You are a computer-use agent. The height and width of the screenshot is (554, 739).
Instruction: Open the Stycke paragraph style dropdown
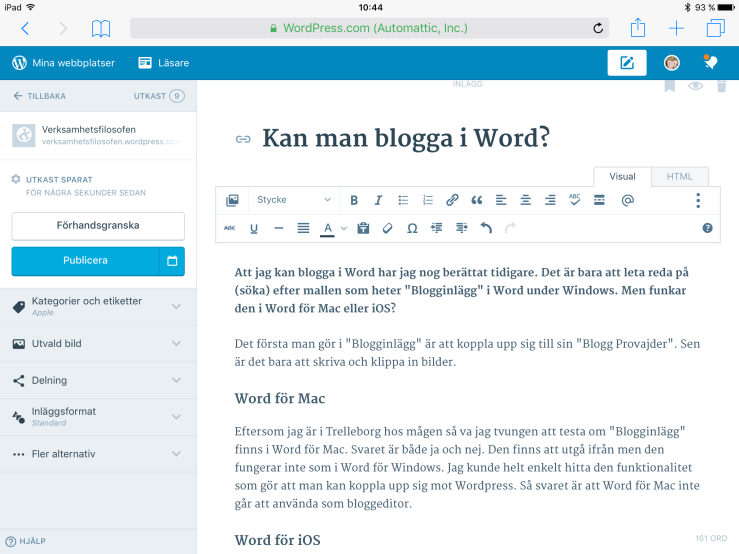[294, 200]
